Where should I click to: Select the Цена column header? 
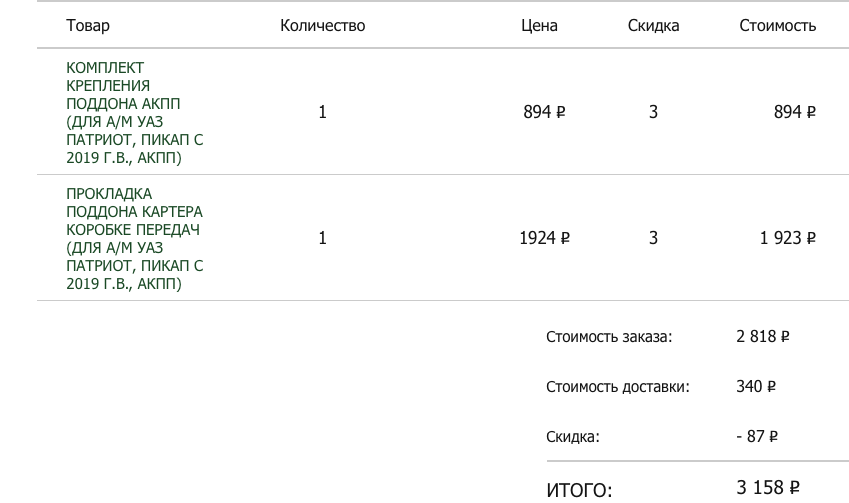click(x=539, y=26)
